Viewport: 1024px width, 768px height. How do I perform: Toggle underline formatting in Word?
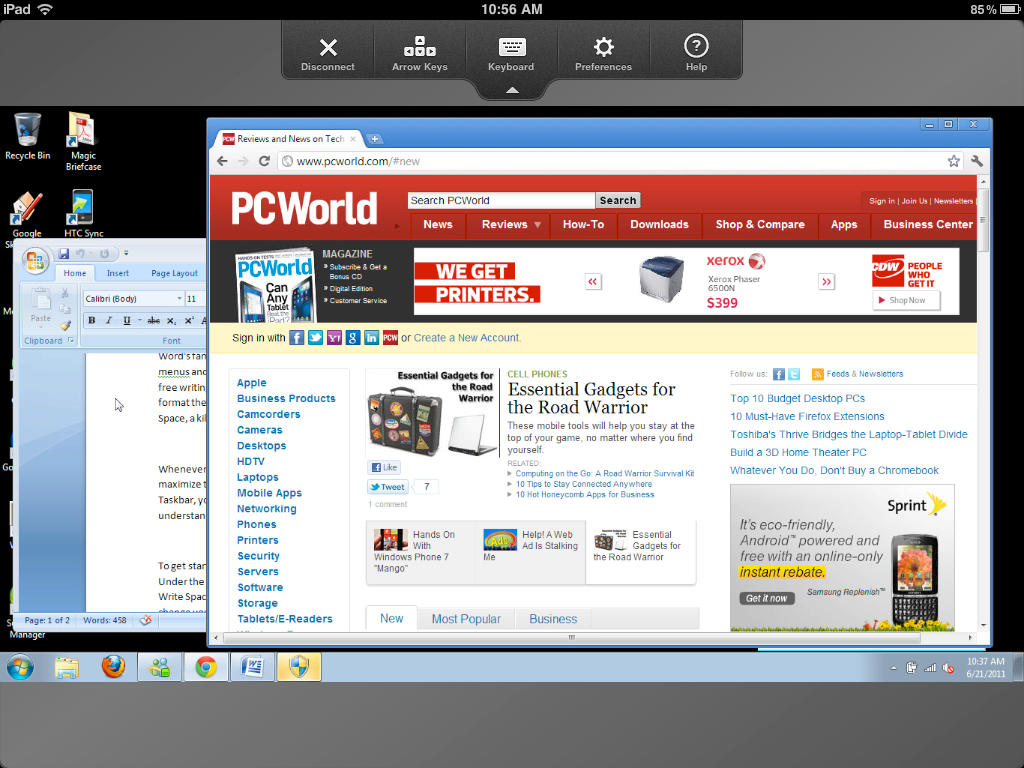(127, 321)
